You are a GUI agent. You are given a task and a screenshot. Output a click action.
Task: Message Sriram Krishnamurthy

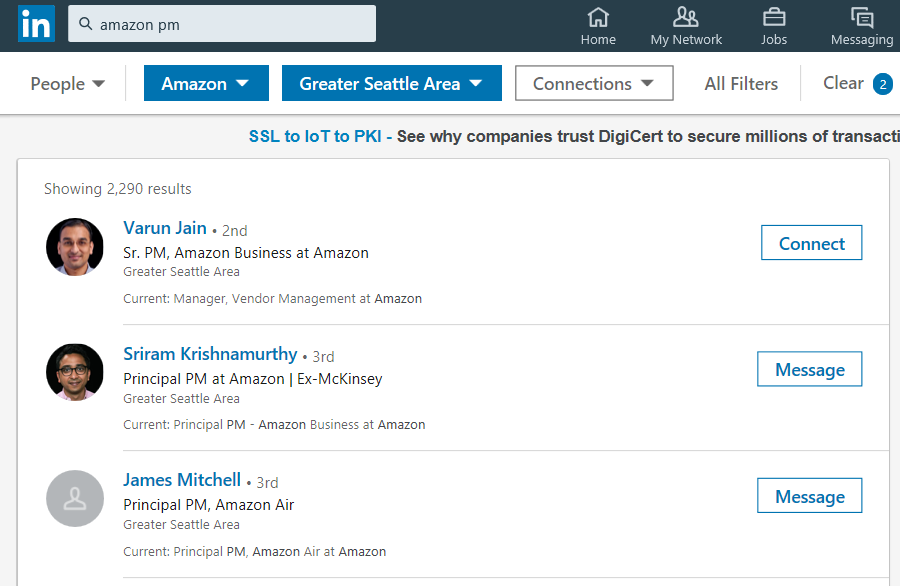[x=809, y=370]
